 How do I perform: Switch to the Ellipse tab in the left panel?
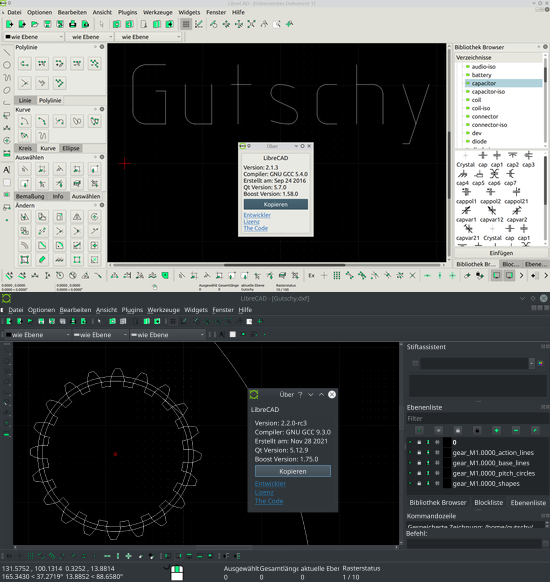pos(71,148)
